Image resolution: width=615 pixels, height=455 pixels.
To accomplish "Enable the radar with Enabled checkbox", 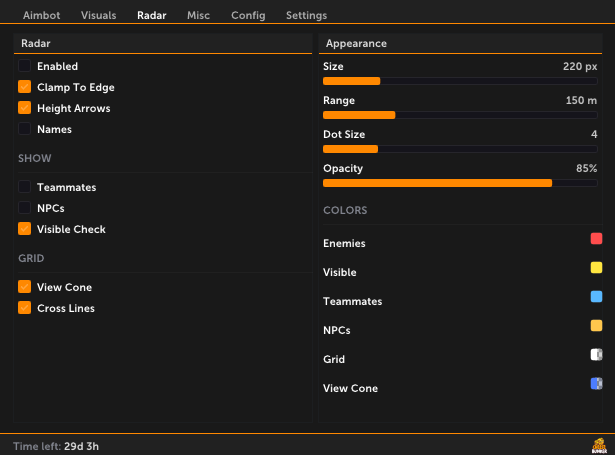I will point(24,66).
